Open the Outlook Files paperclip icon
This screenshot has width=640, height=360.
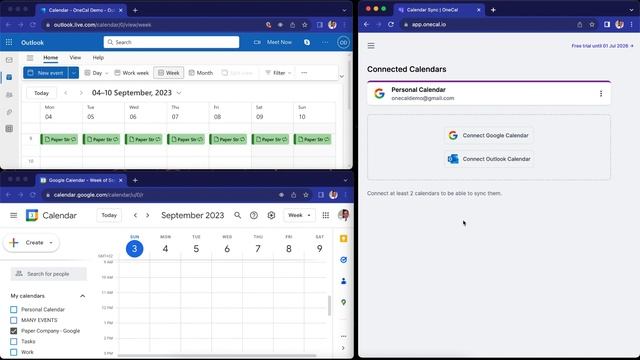(x=9, y=112)
